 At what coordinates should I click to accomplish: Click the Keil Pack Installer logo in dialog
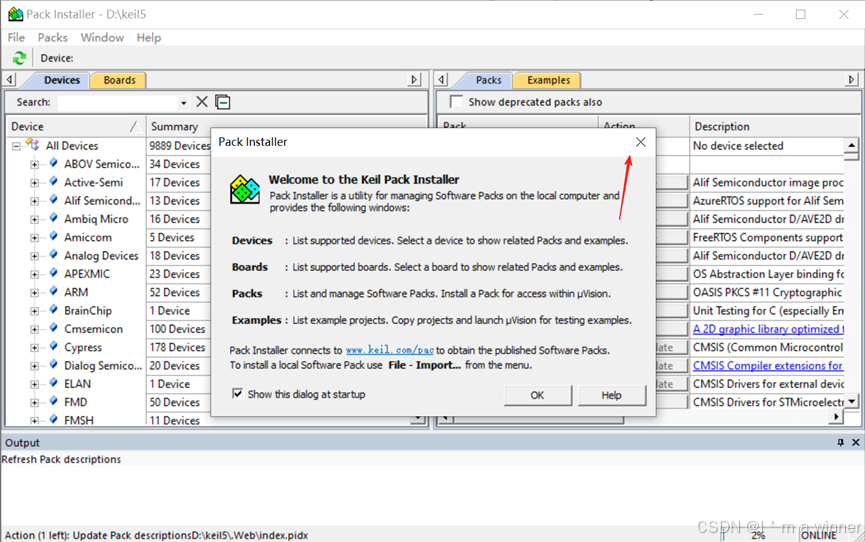tap(245, 189)
